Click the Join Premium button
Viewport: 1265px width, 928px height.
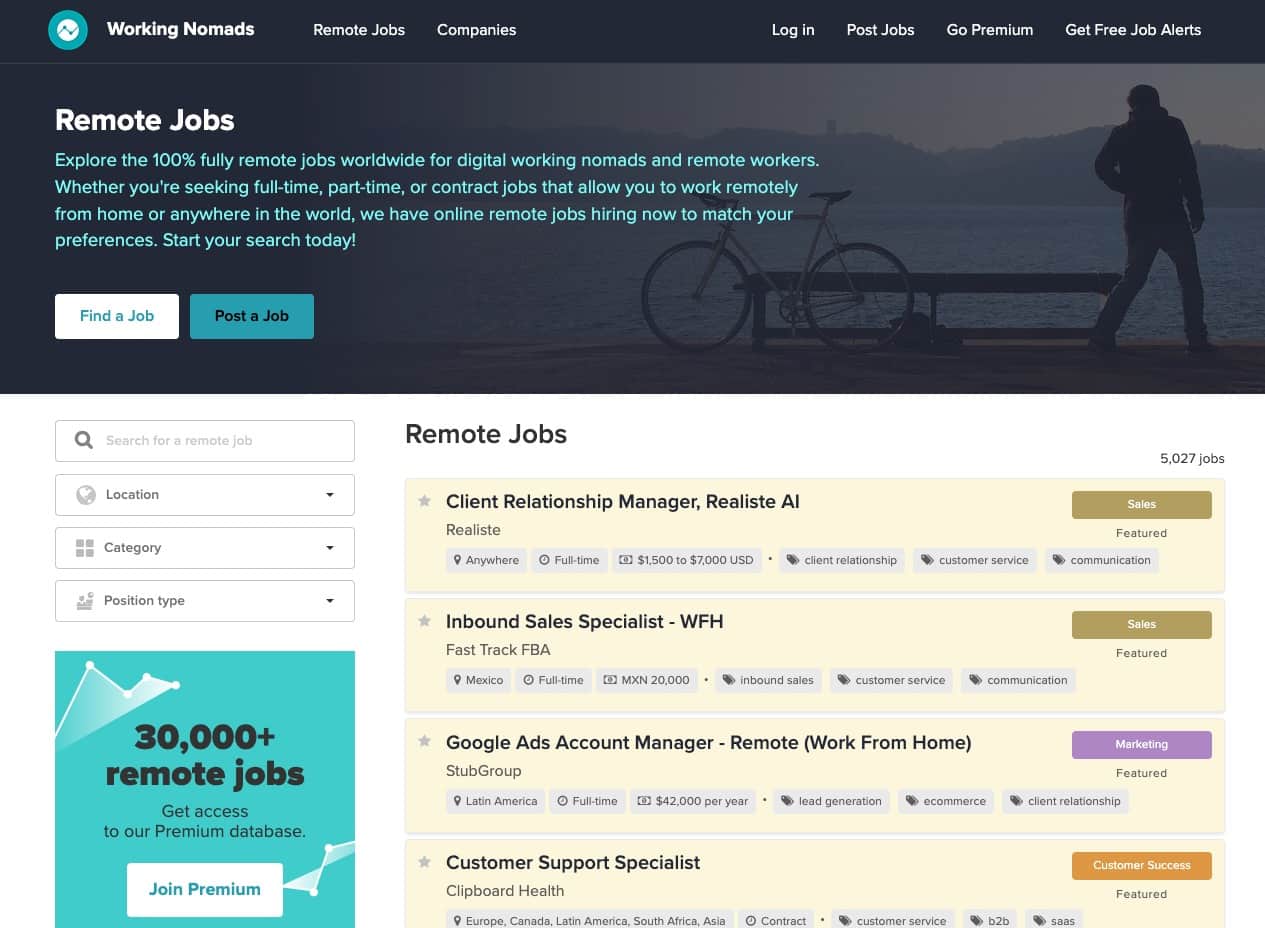(x=204, y=889)
